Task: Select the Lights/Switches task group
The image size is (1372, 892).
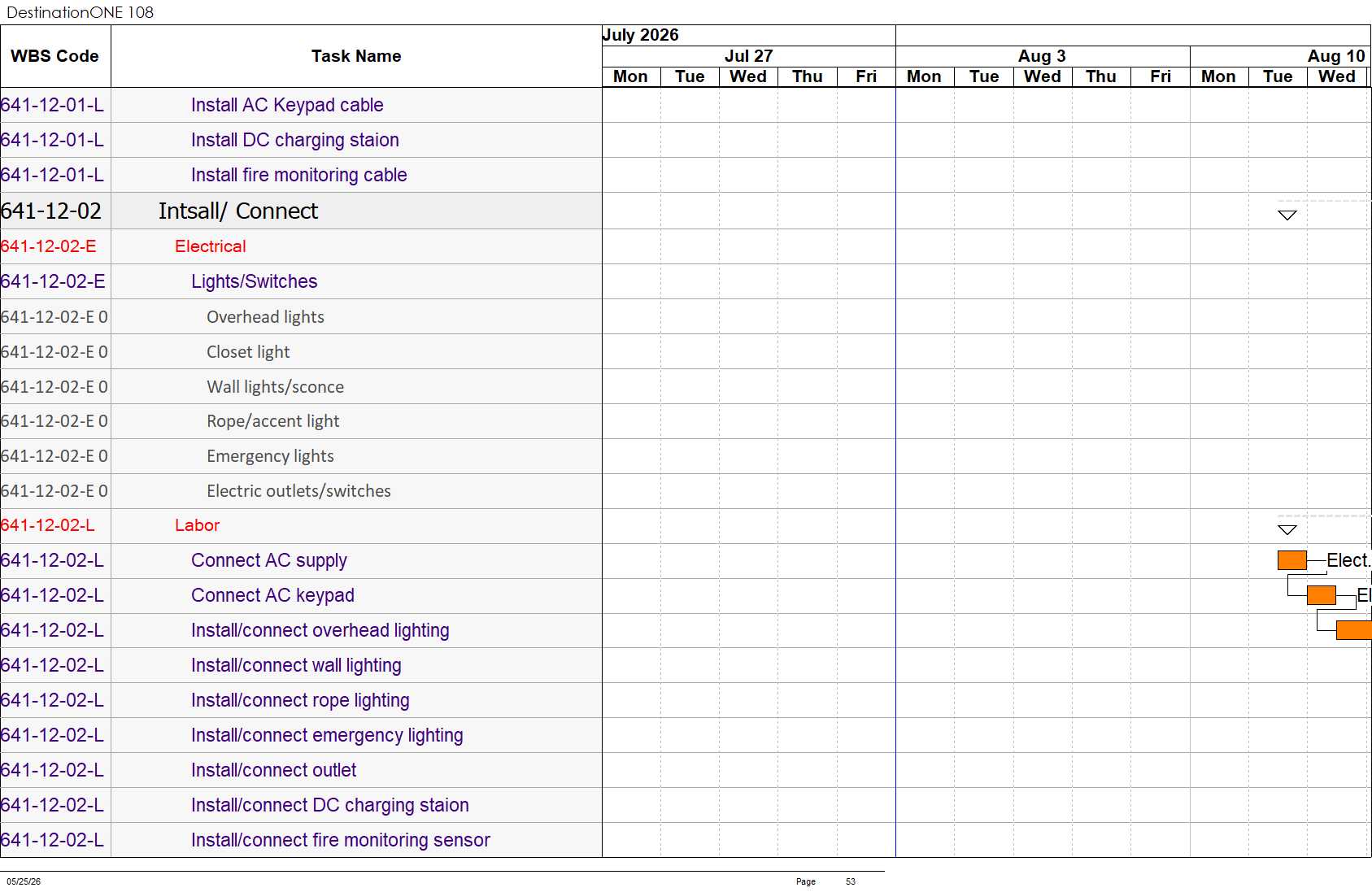Action: click(x=254, y=281)
